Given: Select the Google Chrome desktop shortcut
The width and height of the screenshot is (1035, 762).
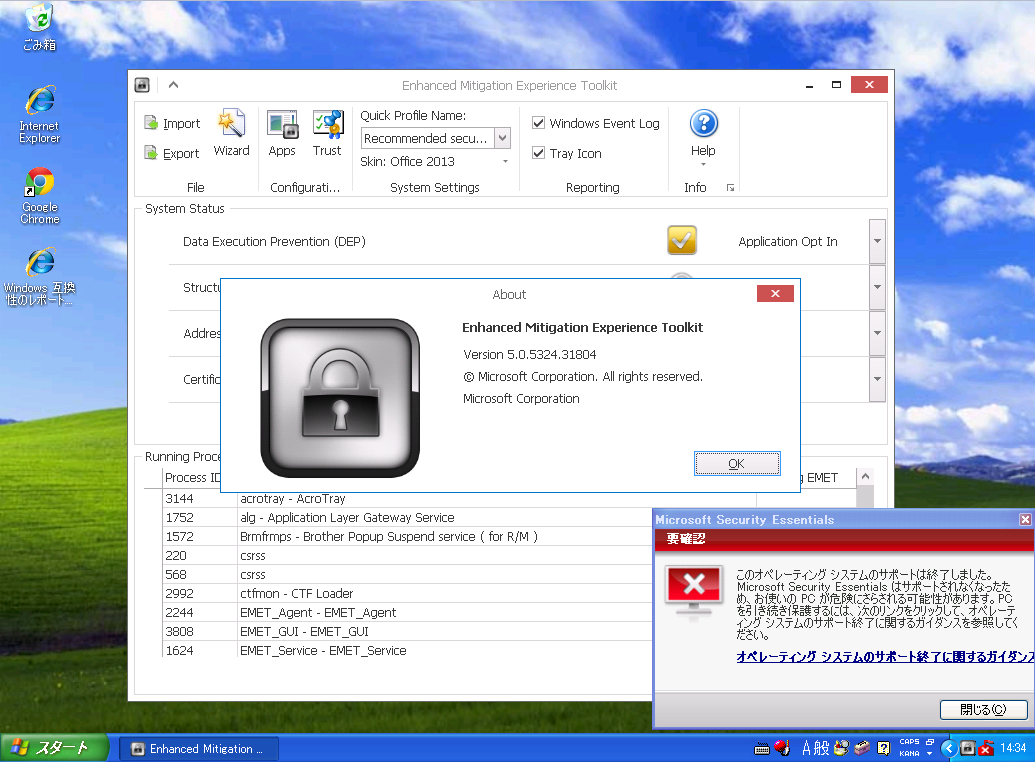Looking at the screenshot, I should pyautogui.click(x=40, y=196).
